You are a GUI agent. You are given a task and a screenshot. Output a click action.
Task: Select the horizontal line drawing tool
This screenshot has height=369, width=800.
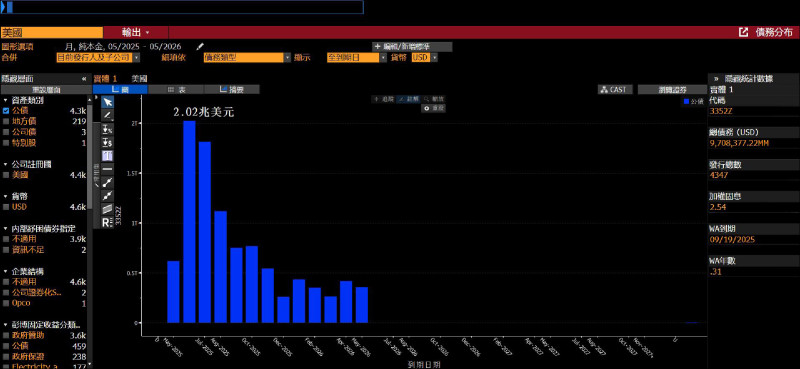[108, 169]
